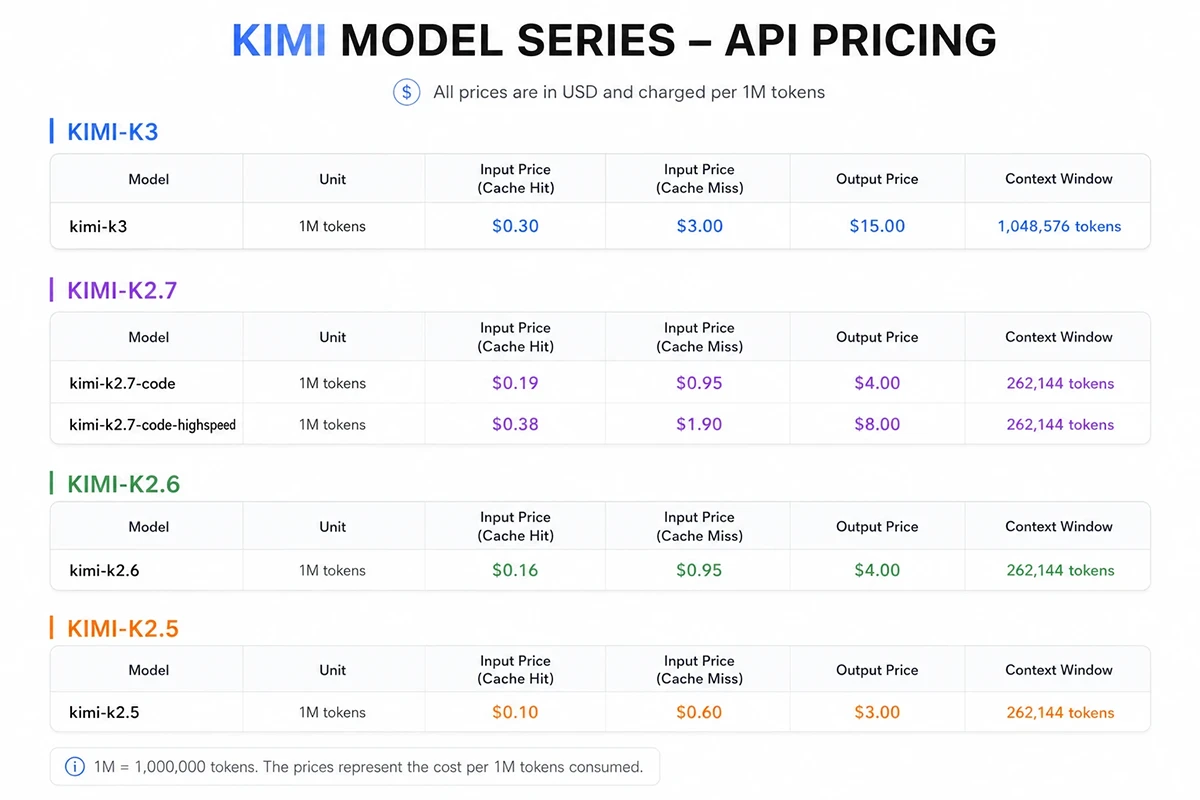The height and width of the screenshot is (800, 1200).
Task: Select the kimi-k2.7-code-highspeed model name
Action: [153, 425]
